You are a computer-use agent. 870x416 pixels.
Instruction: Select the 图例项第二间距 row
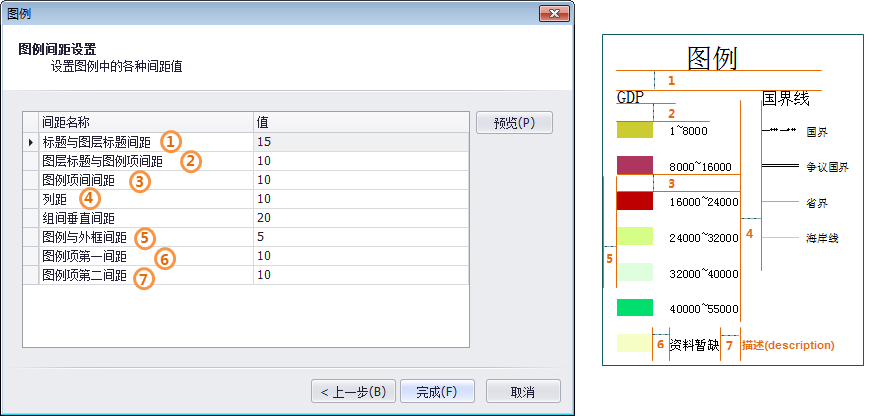[84, 275]
